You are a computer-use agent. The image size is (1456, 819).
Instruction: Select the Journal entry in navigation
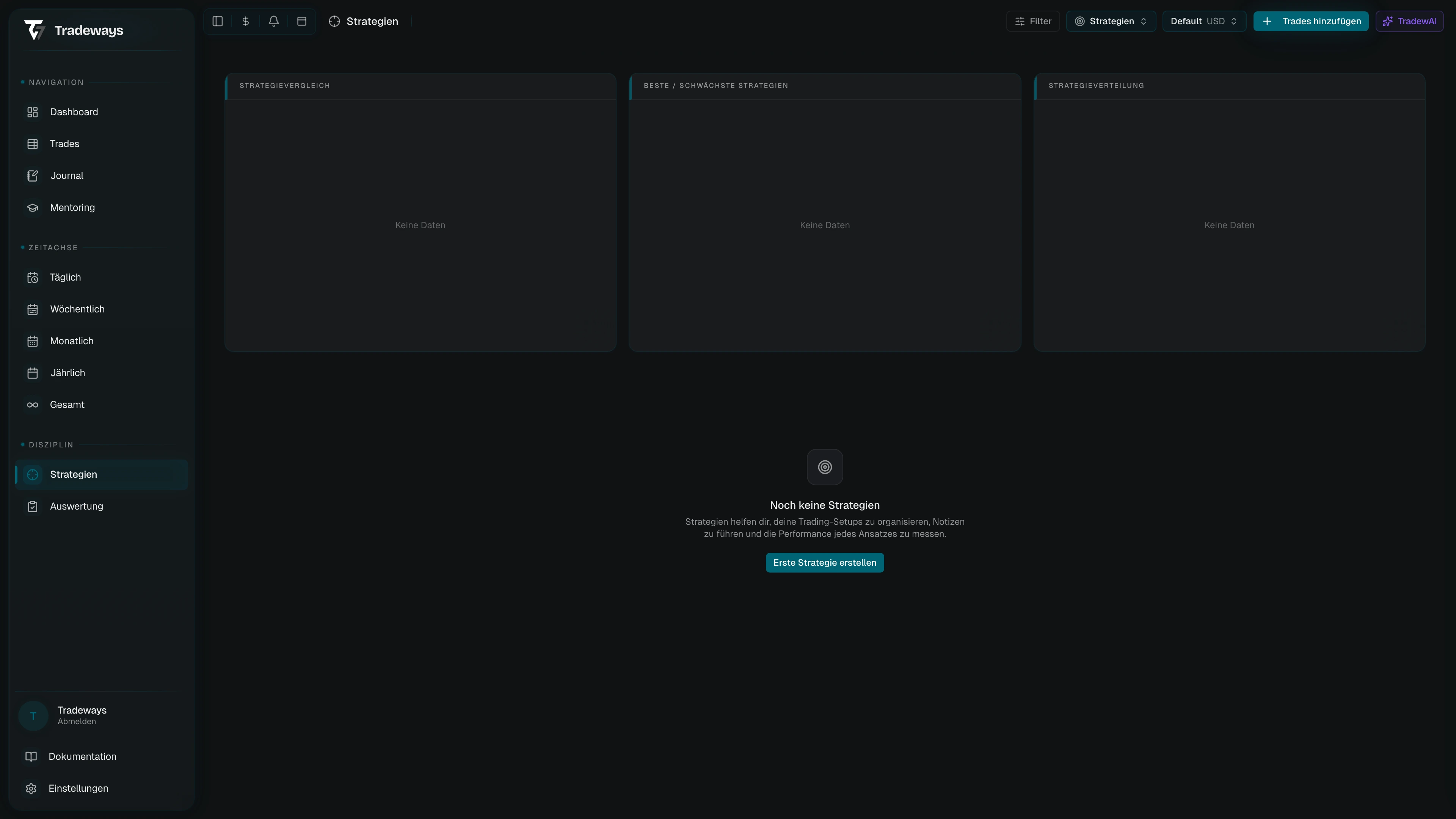pos(66,175)
